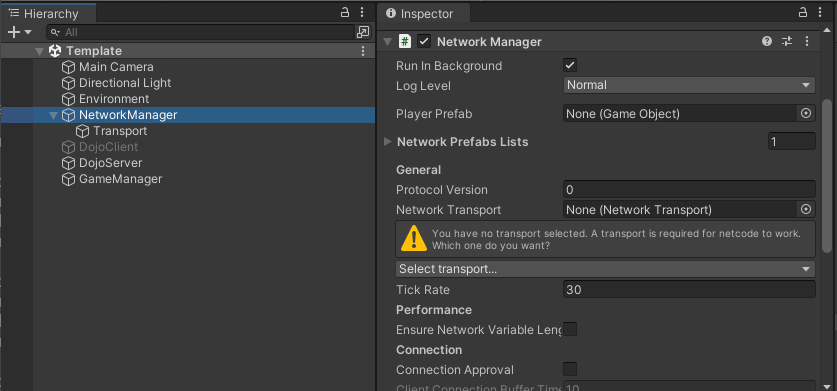Viewport: 837px width, 391px height.
Task: Click the cube icon of Directional Light
Action: pyautogui.click(x=68, y=83)
